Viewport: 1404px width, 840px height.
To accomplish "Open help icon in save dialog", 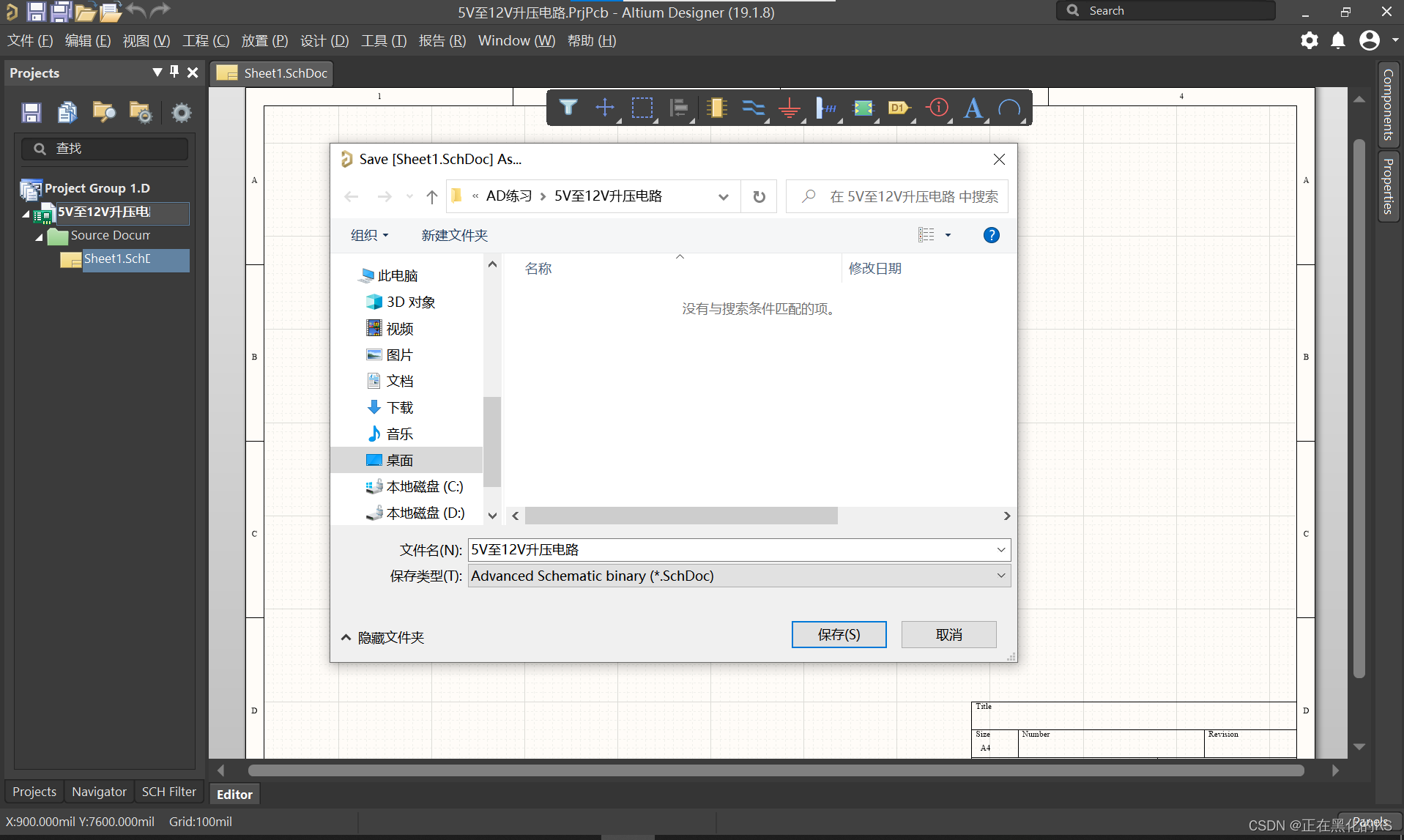I will click(991, 235).
